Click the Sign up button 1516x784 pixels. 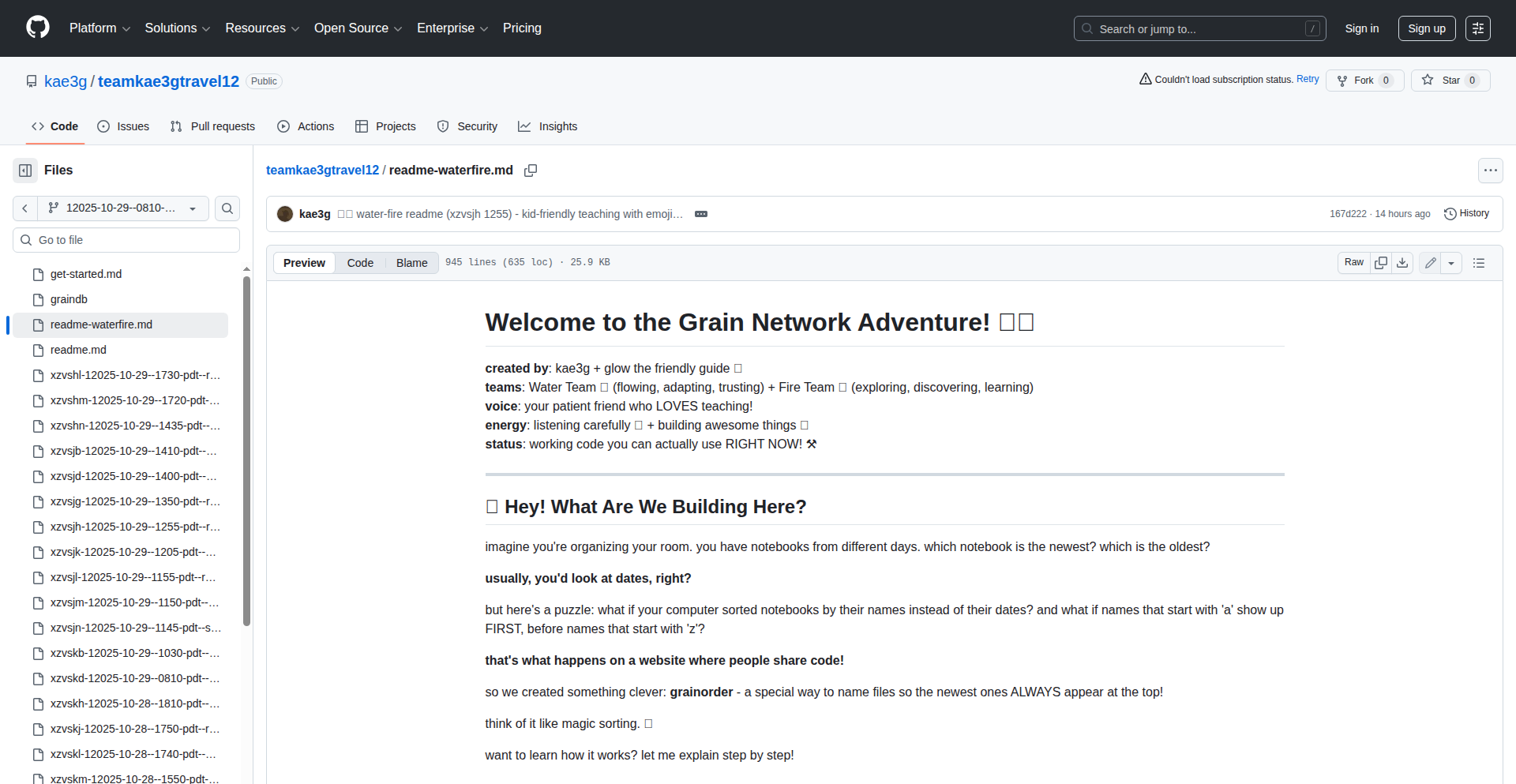pyautogui.click(x=1426, y=28)
